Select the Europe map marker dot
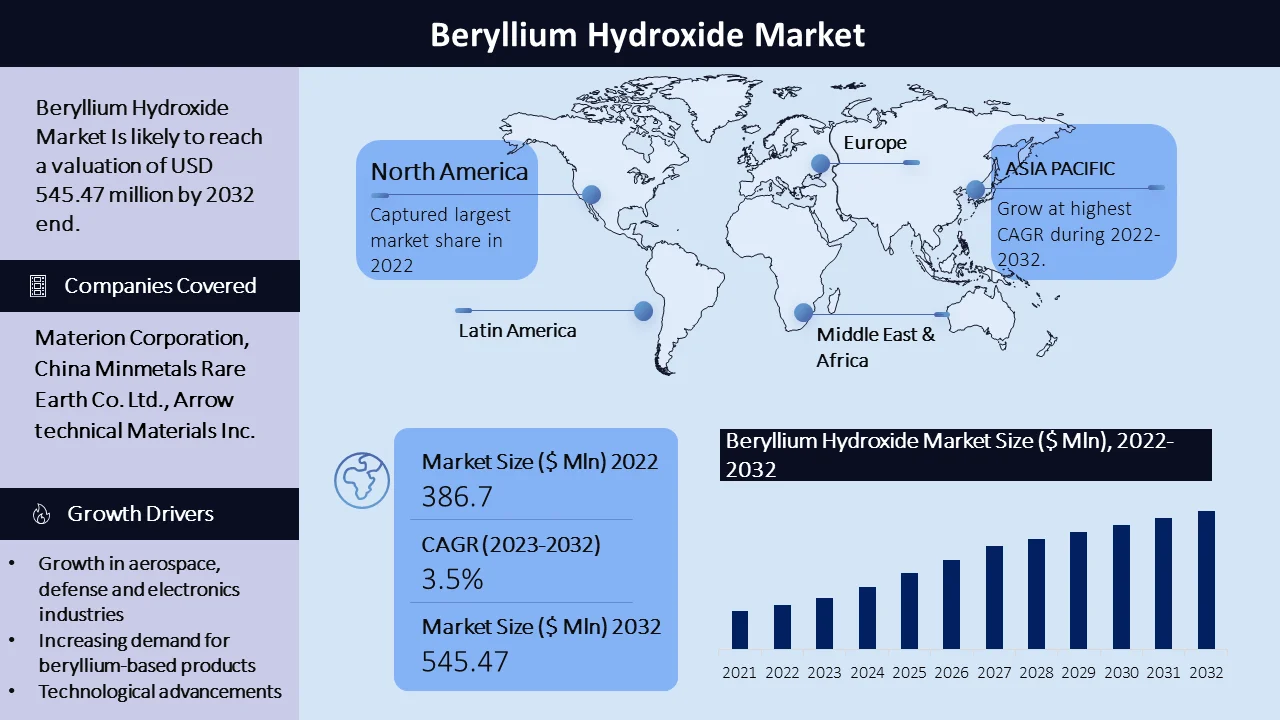Viewport: 1280px width, 720px height. pyautogui.click(x=820, y=163)
